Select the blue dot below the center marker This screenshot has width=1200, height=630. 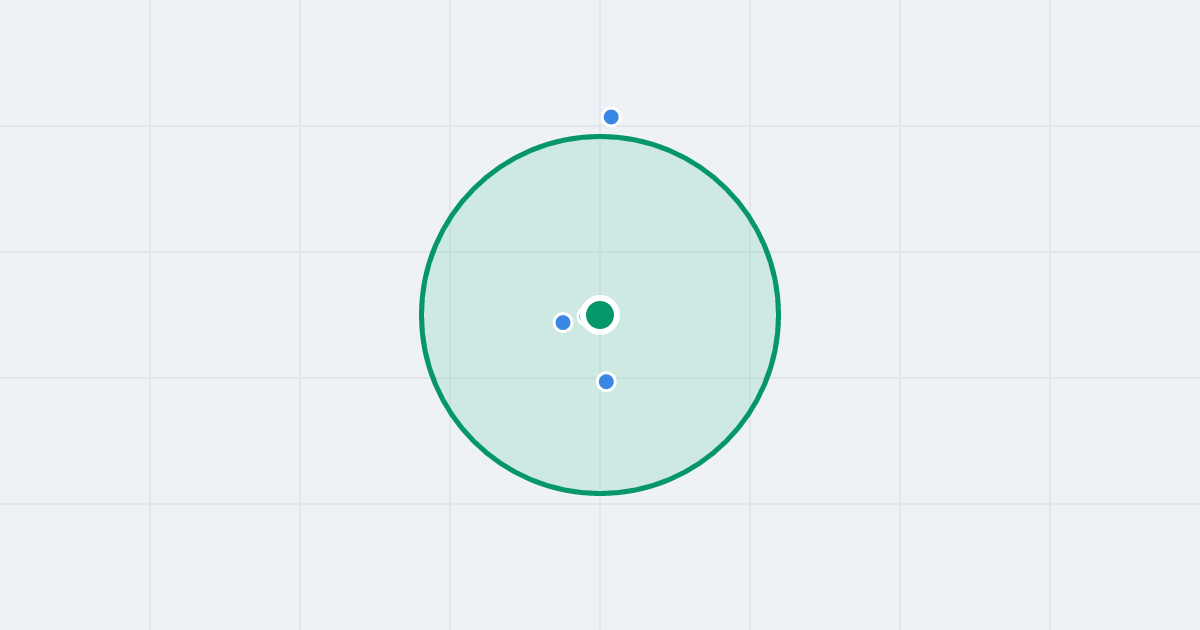(x=606, y=381)
